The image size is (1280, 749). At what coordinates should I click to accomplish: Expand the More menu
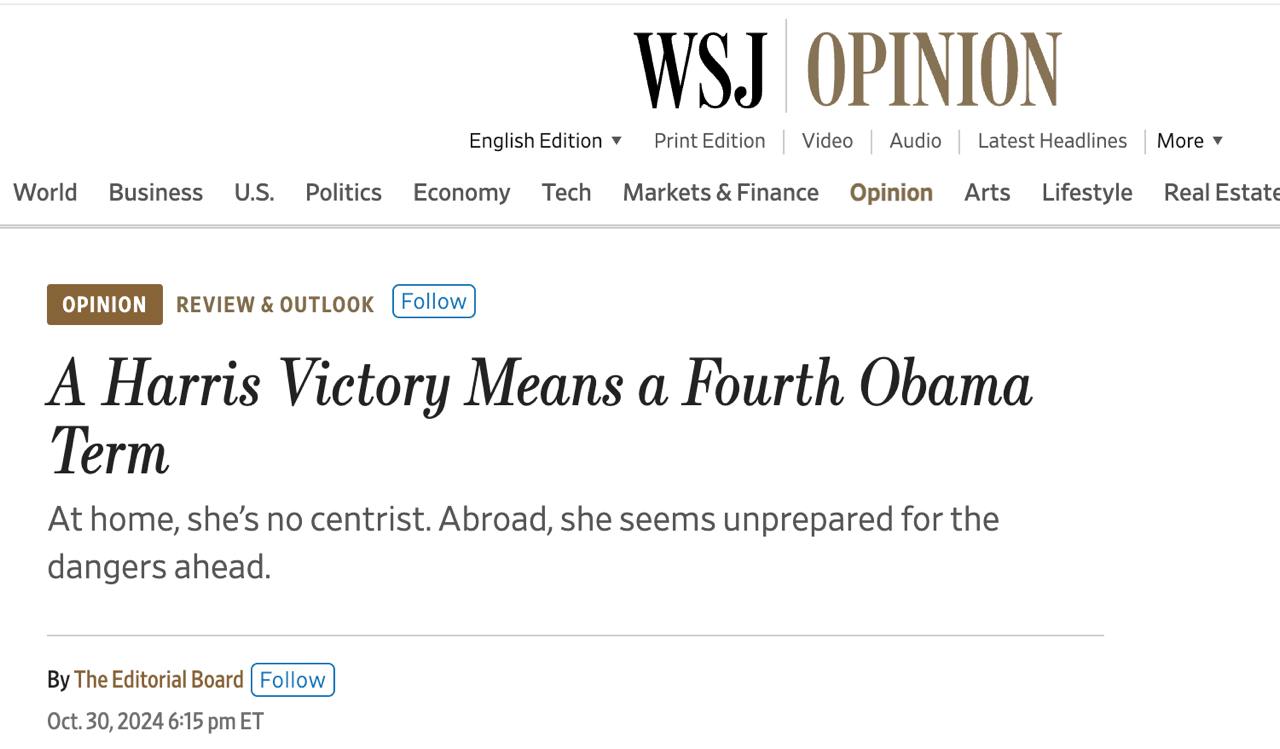point(1189,141)
